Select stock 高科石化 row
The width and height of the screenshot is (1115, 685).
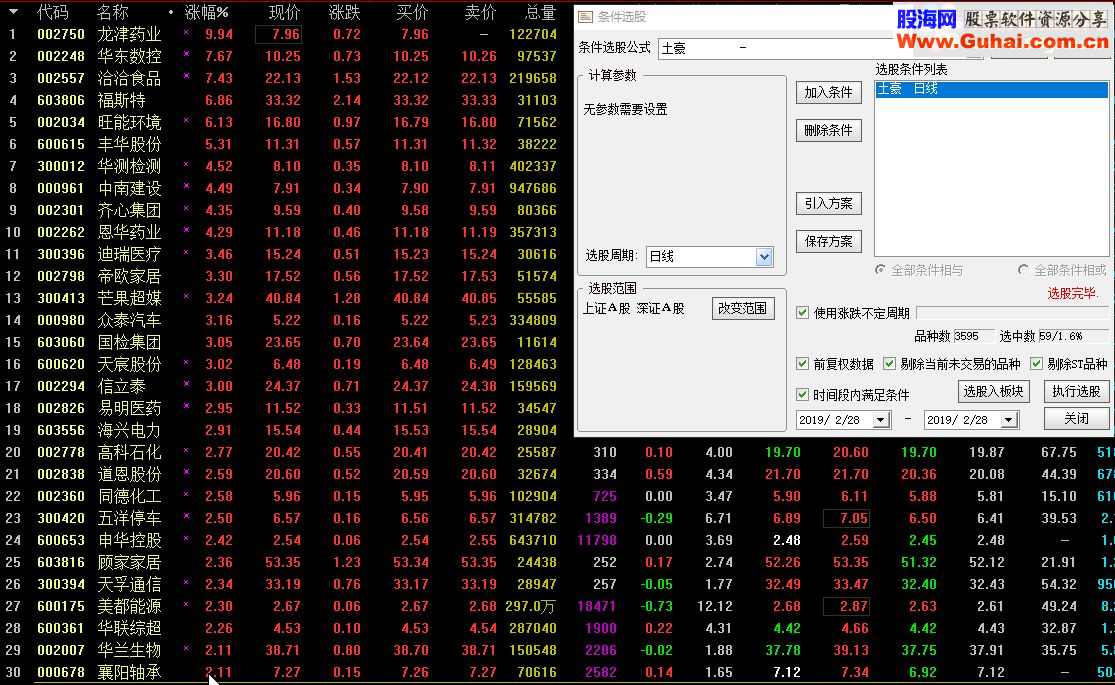558,452
